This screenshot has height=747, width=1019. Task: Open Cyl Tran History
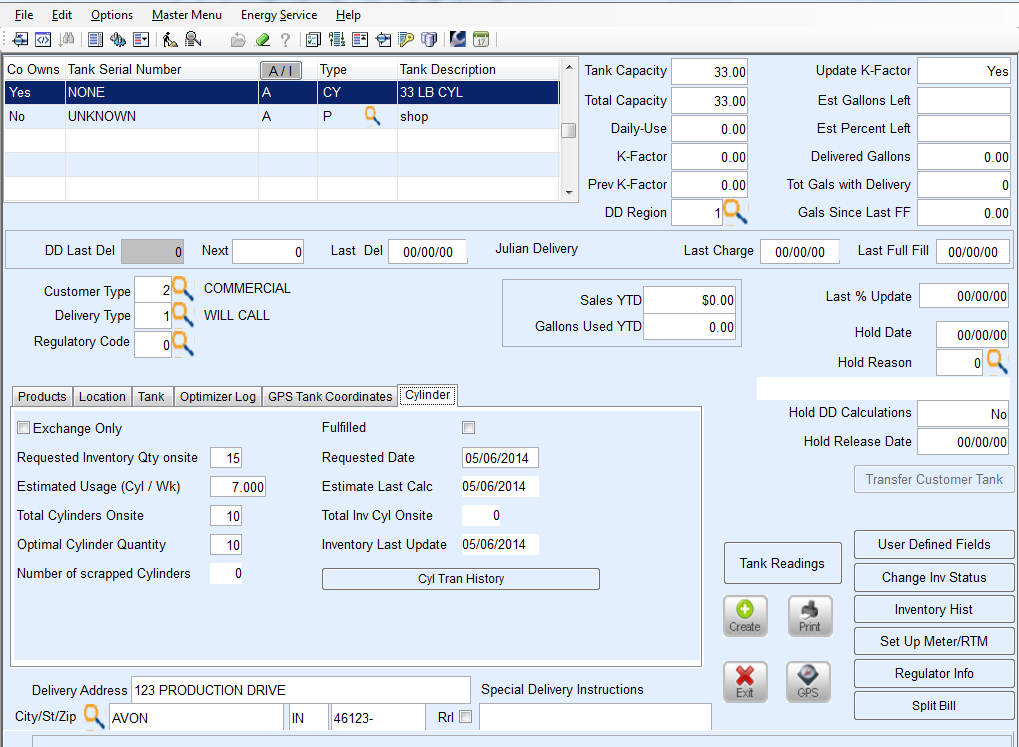click(x=460, y=579)
